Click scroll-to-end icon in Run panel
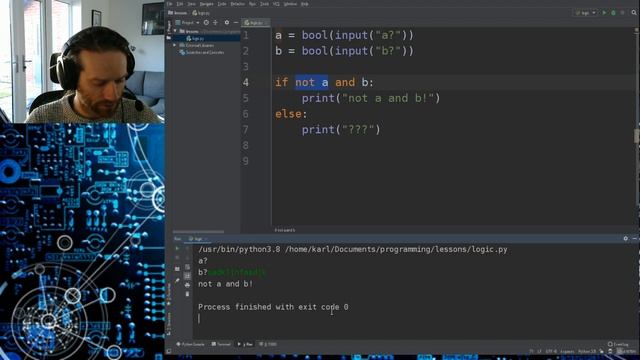 [x=187, y=276]
